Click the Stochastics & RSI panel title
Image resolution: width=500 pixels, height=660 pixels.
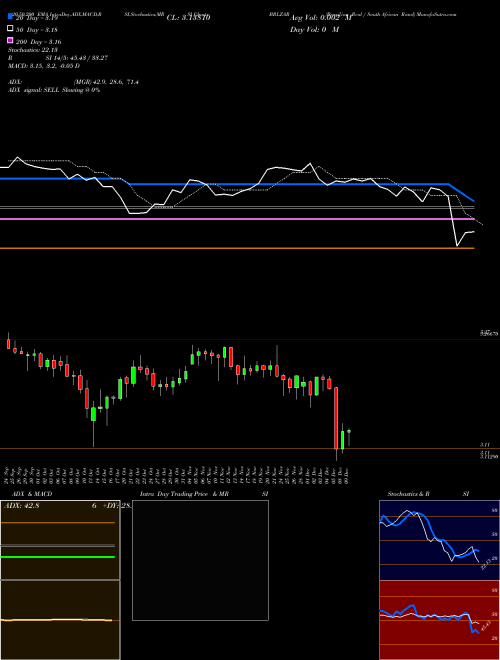(428, 494)
